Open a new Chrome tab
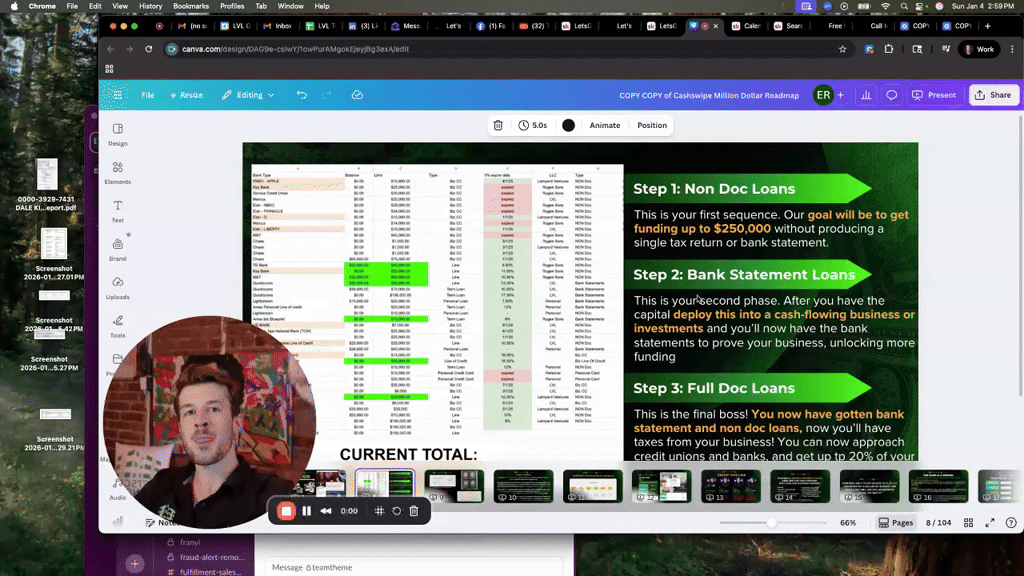The image size is (1024, 576). coord(987,26)
